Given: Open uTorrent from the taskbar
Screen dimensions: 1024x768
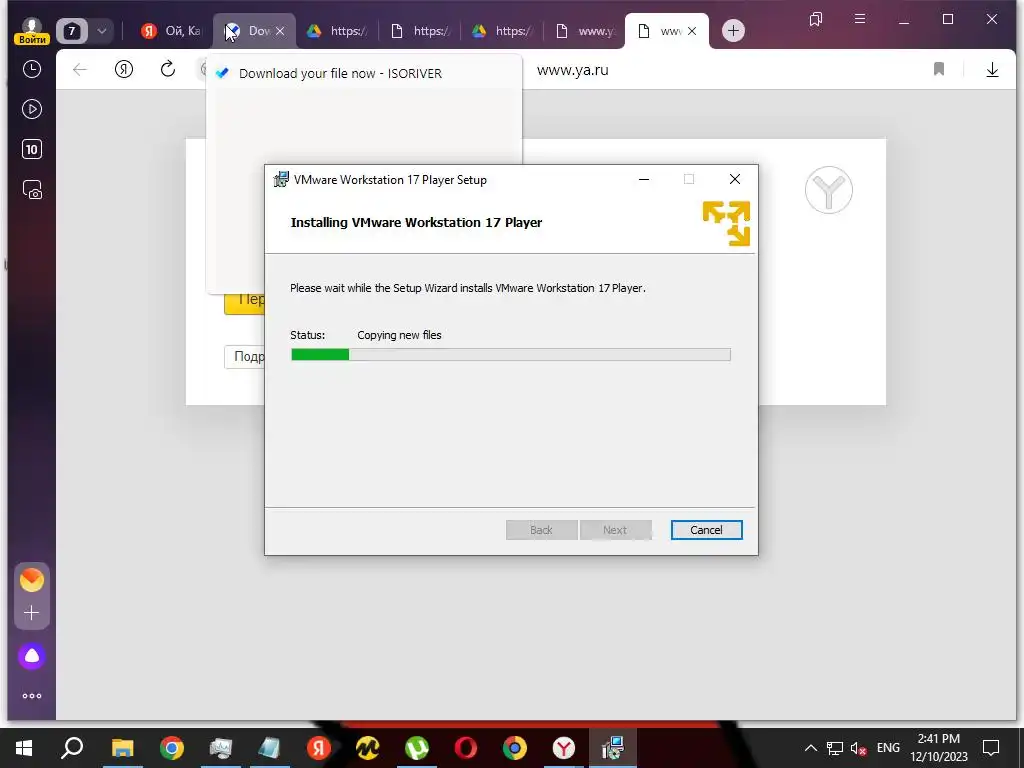Looking at the screenshot, I should 417,748.
